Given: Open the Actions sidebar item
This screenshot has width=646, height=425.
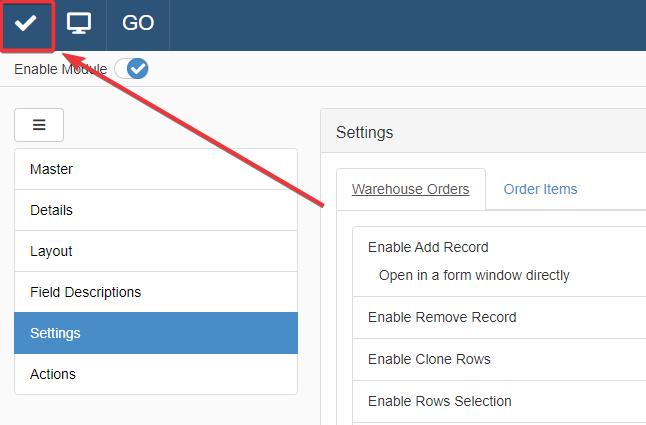Looking at the screenshot, I should pos(156,374).
